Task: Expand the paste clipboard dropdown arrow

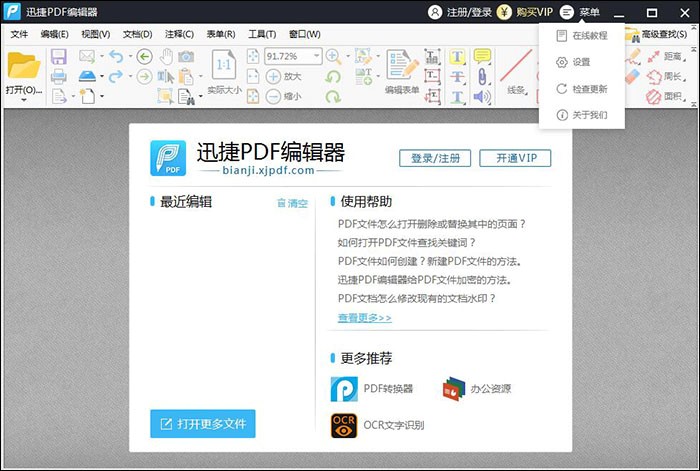Action: coord(200,76)
